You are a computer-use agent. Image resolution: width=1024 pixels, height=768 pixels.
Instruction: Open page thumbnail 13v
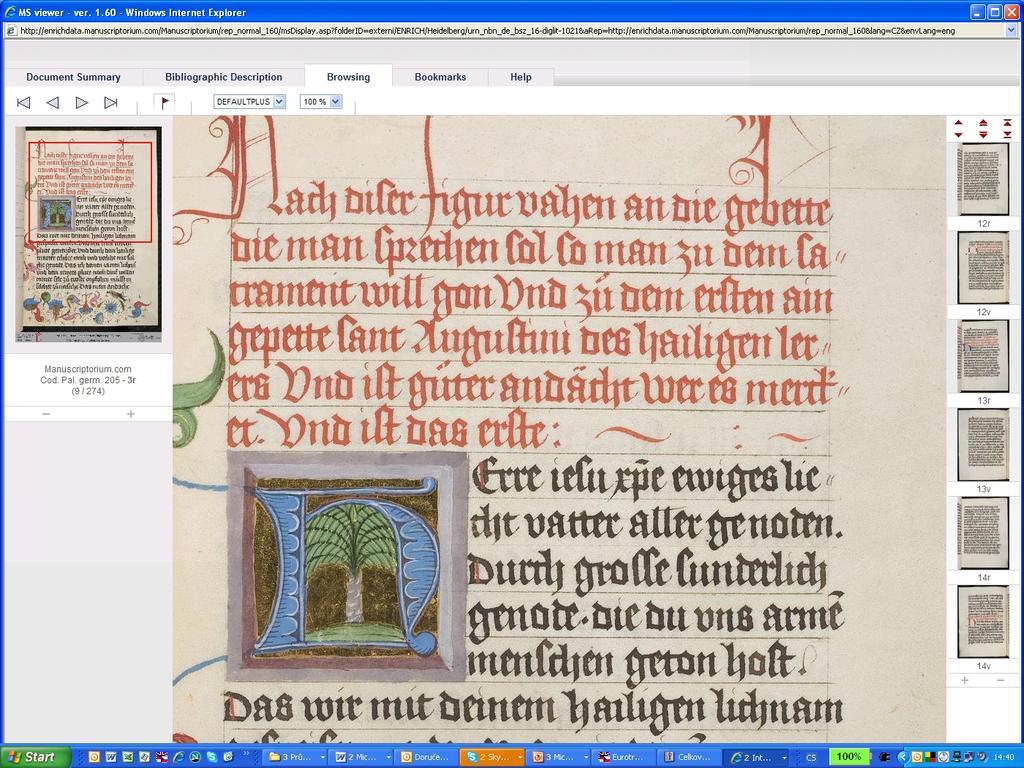click(983, 445)
